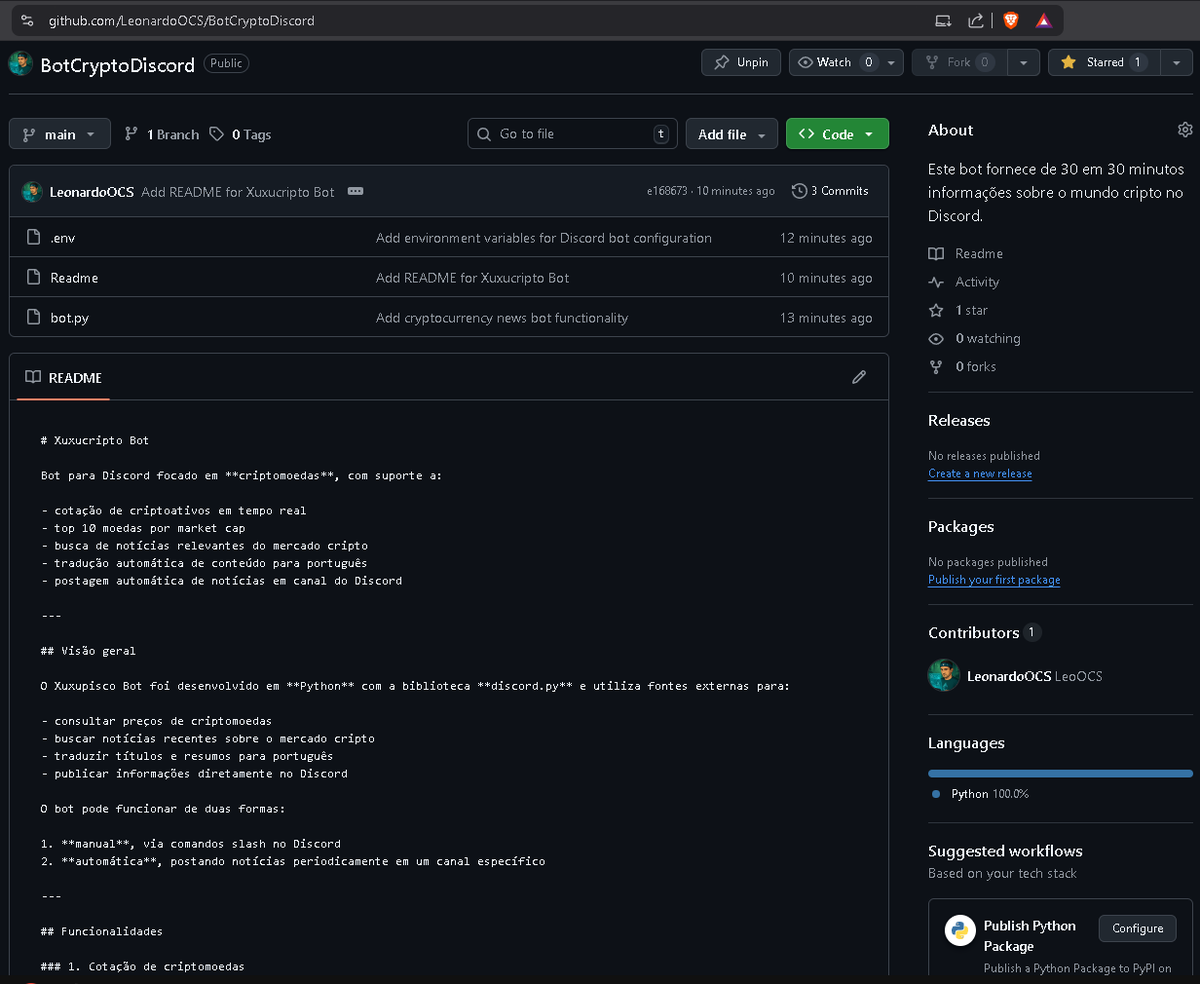This screenshot has width=1200, height=984.
Task: Click the Python logo in suggested workflow
Action: click(960, 930)
